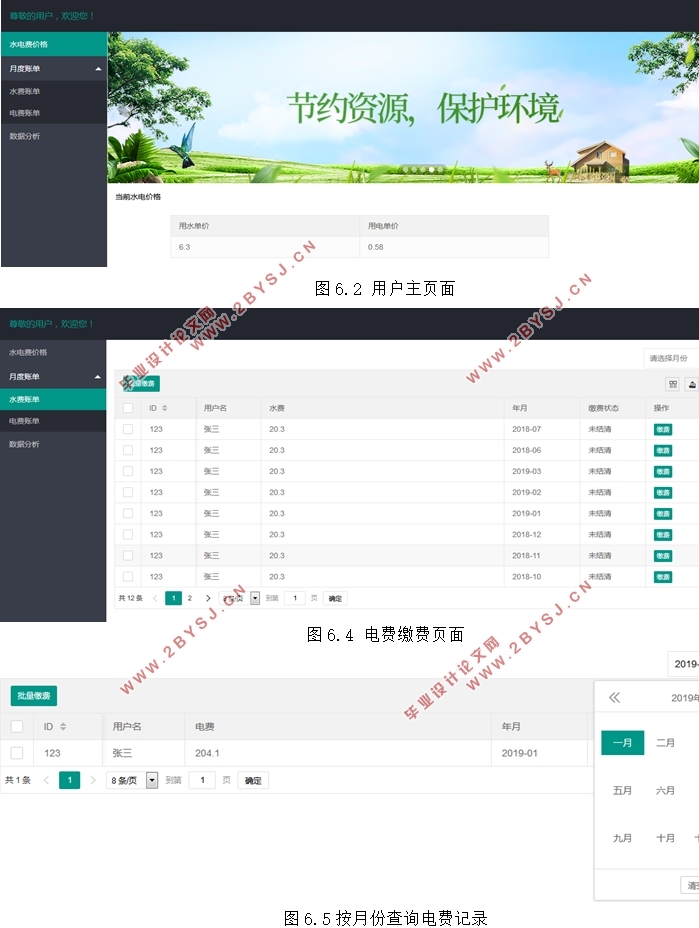The image size is (699, 928).
Task: Open 电费账单 in the homepage sidebar
Action: pos(54,113)
